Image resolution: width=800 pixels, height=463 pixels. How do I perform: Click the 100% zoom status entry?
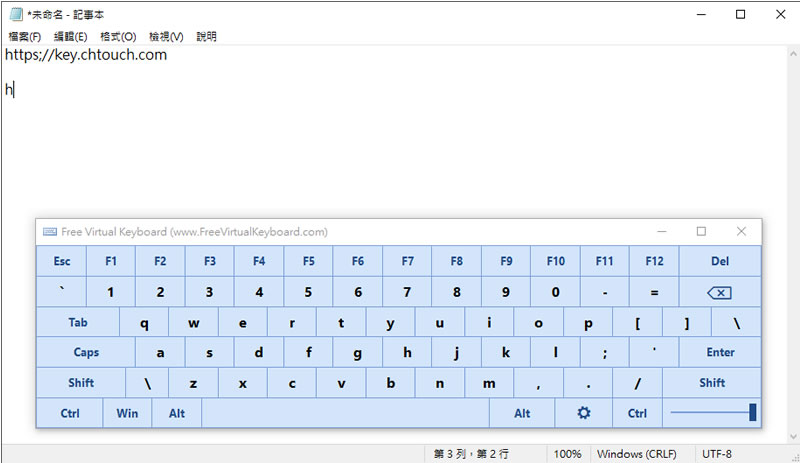click(x=567, y=454)
